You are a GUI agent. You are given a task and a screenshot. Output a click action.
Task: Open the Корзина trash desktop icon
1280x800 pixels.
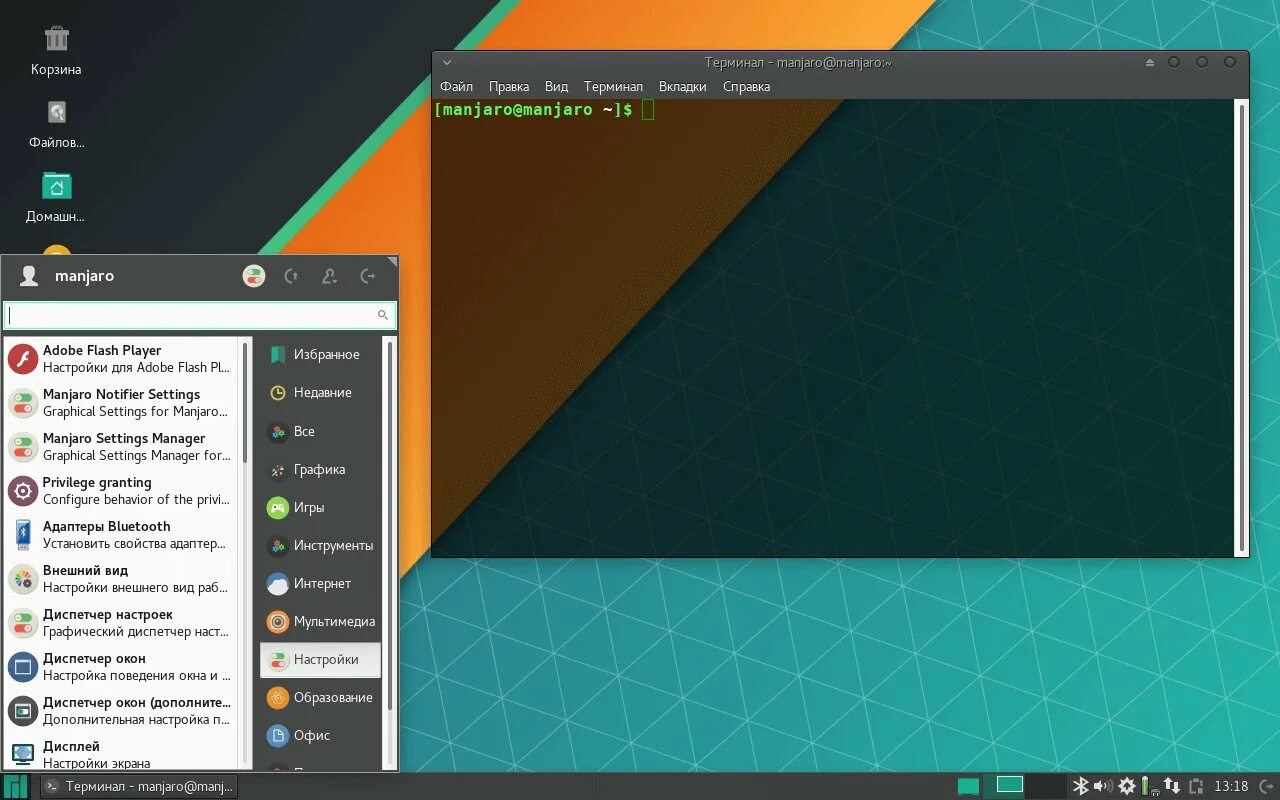pos(56,50)
